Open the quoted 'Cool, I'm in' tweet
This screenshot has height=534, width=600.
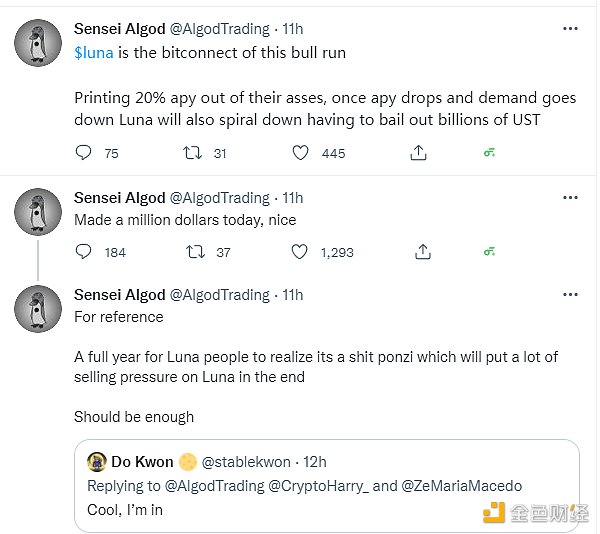point(330,508)
